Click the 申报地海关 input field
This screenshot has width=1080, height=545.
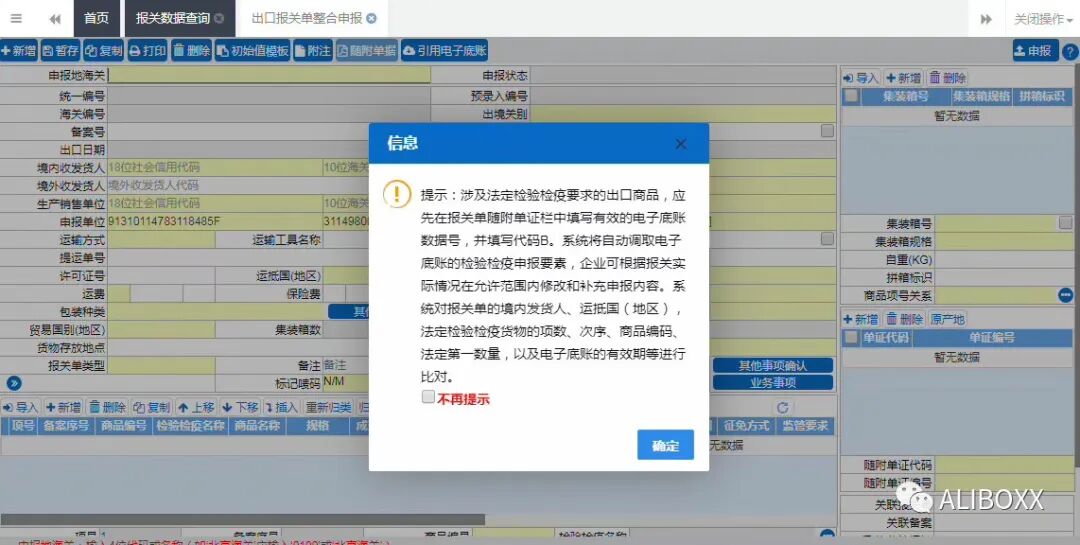click(269, 75)
